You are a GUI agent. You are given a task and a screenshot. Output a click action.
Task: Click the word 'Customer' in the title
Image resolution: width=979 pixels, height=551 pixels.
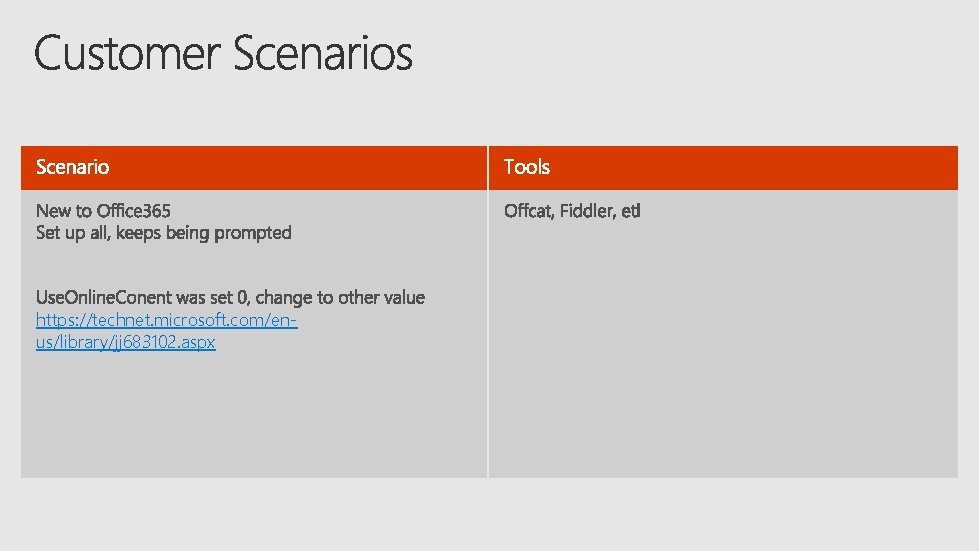128,53
